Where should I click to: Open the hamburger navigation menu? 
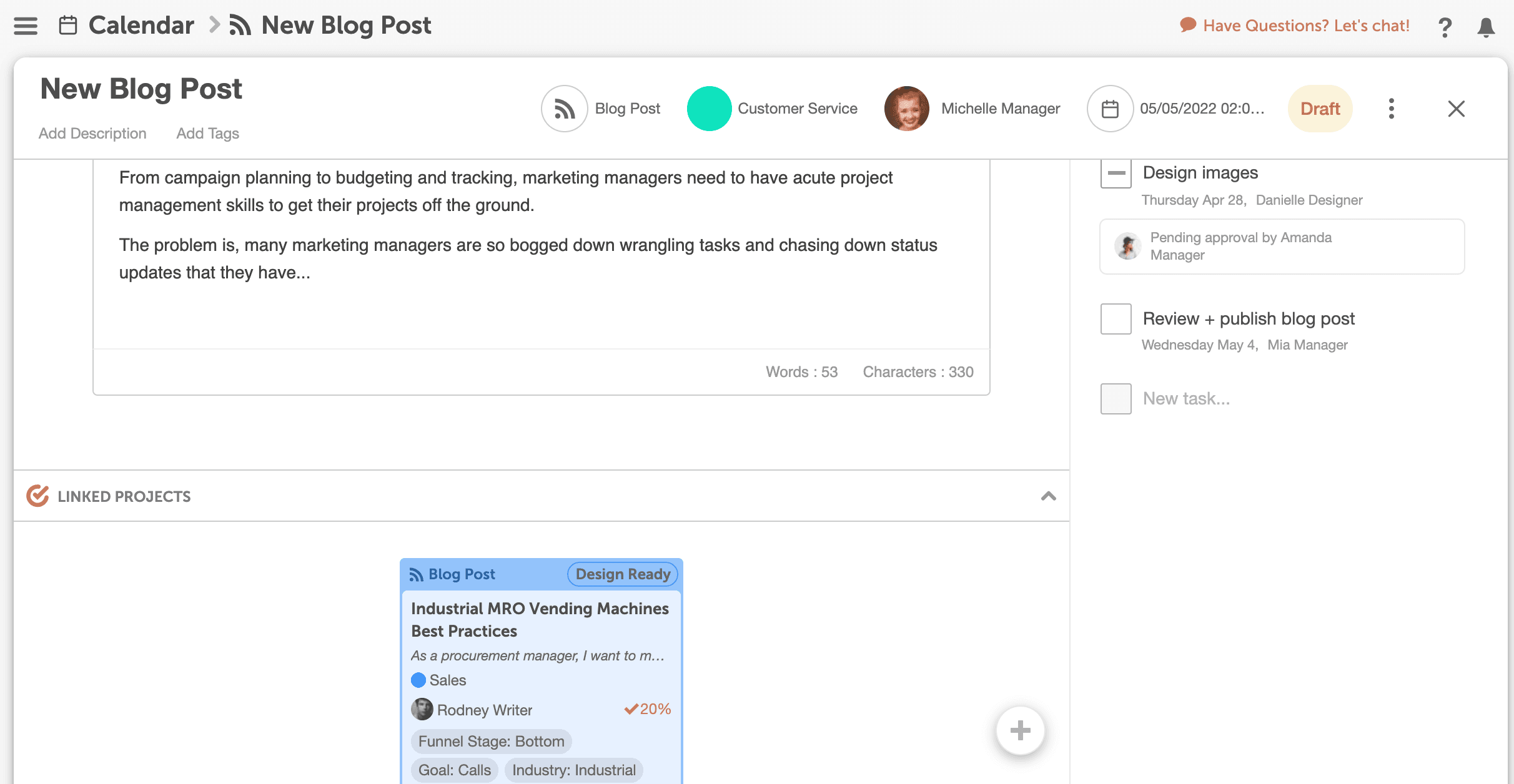26,26
